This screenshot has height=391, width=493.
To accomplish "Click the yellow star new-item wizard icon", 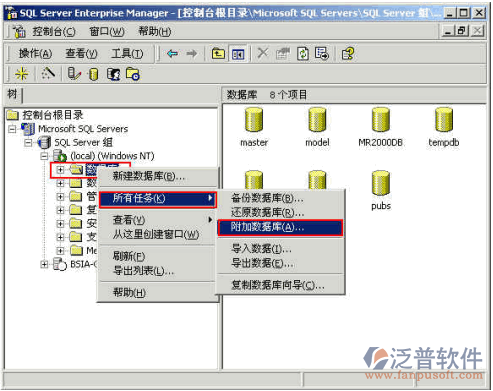I will (x=22, y=74).
